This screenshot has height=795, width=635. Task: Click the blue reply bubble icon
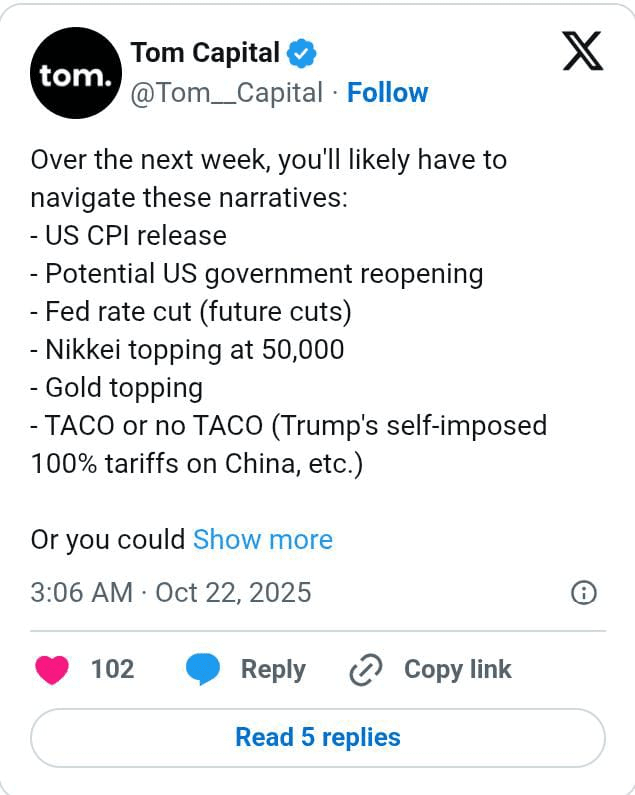coord(203,669)
